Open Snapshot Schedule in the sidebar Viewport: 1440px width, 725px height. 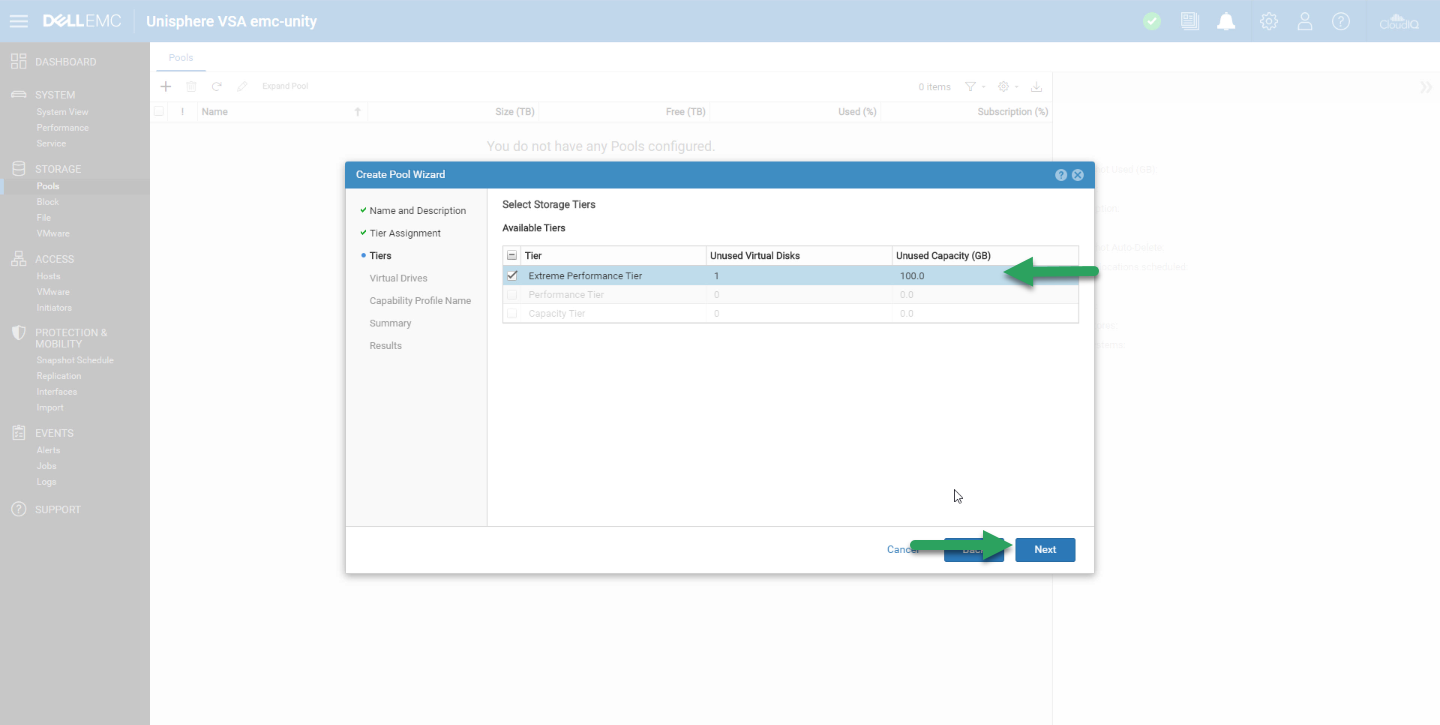[x=75, y=360]
